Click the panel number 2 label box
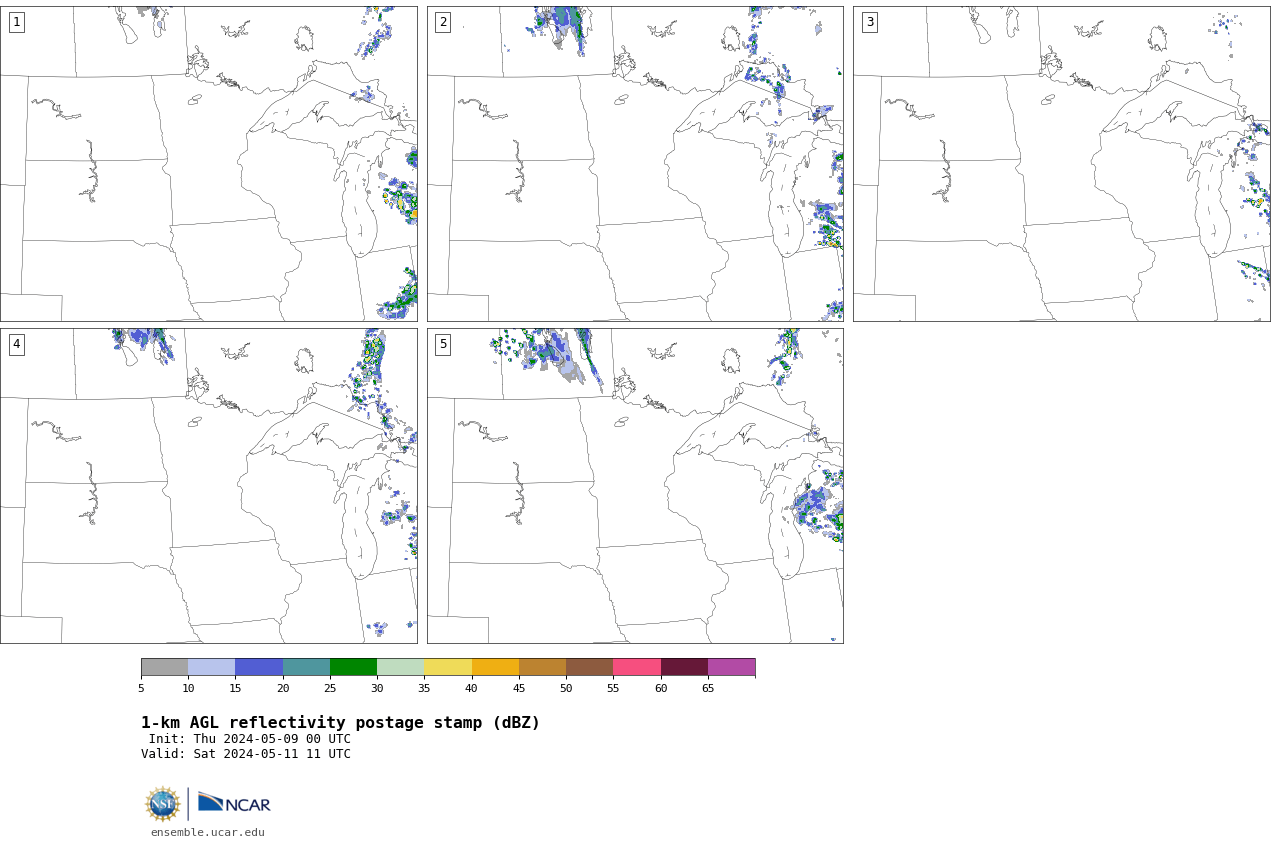This screenshot has width=1280, height=844. tap(443, 22)
